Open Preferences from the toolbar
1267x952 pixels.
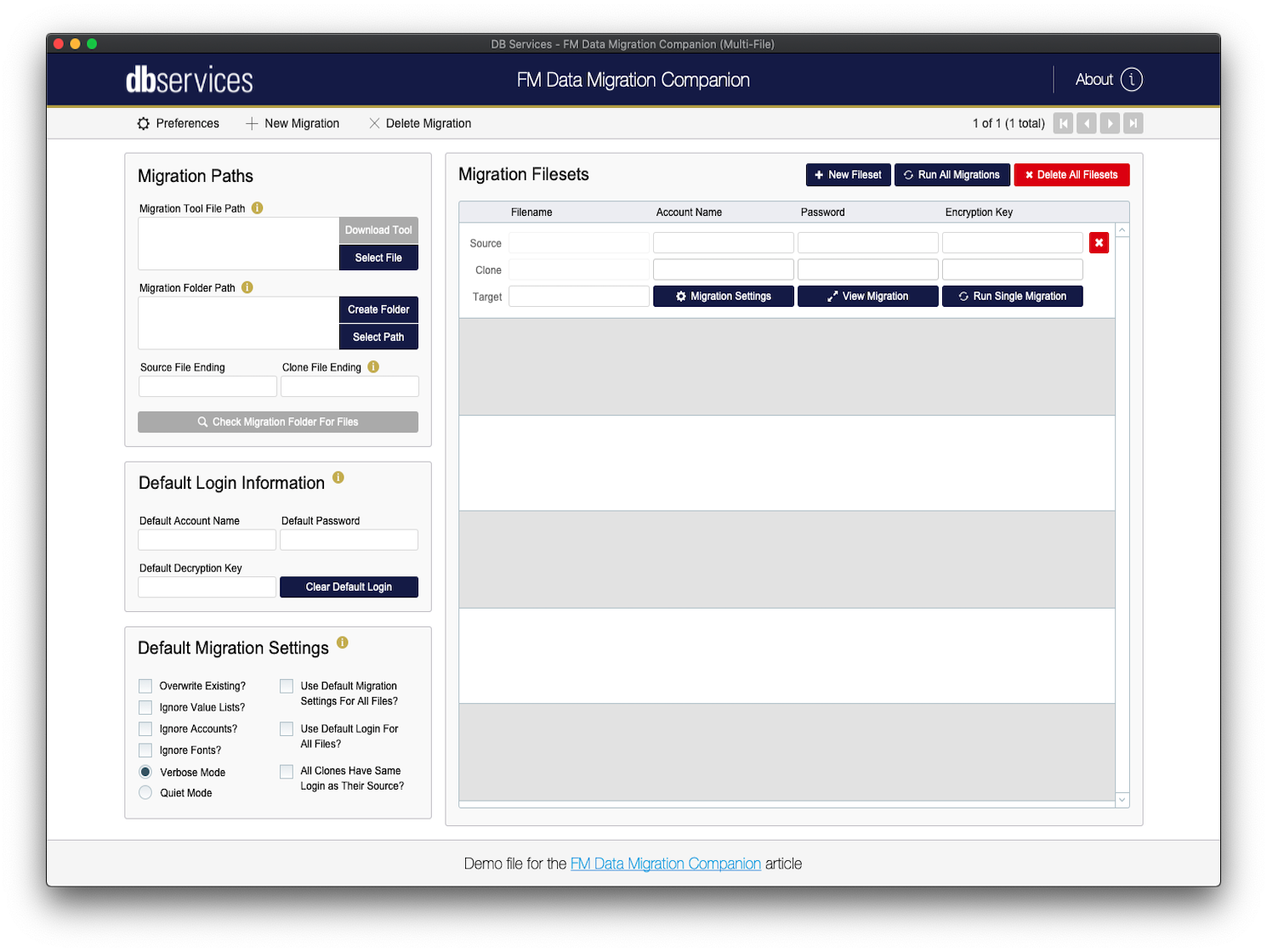coord(178,123)
